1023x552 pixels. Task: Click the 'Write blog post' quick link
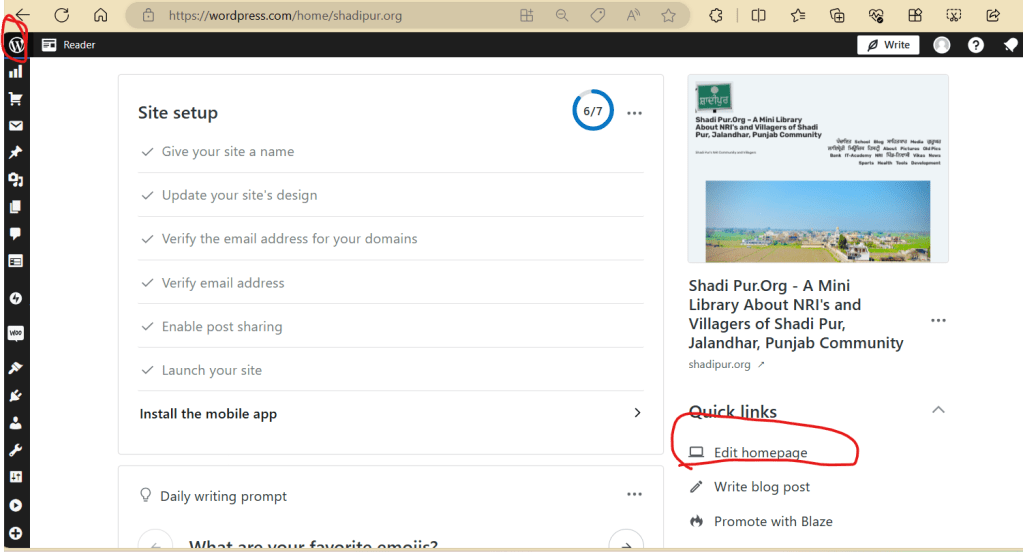[x=761, y=487]
